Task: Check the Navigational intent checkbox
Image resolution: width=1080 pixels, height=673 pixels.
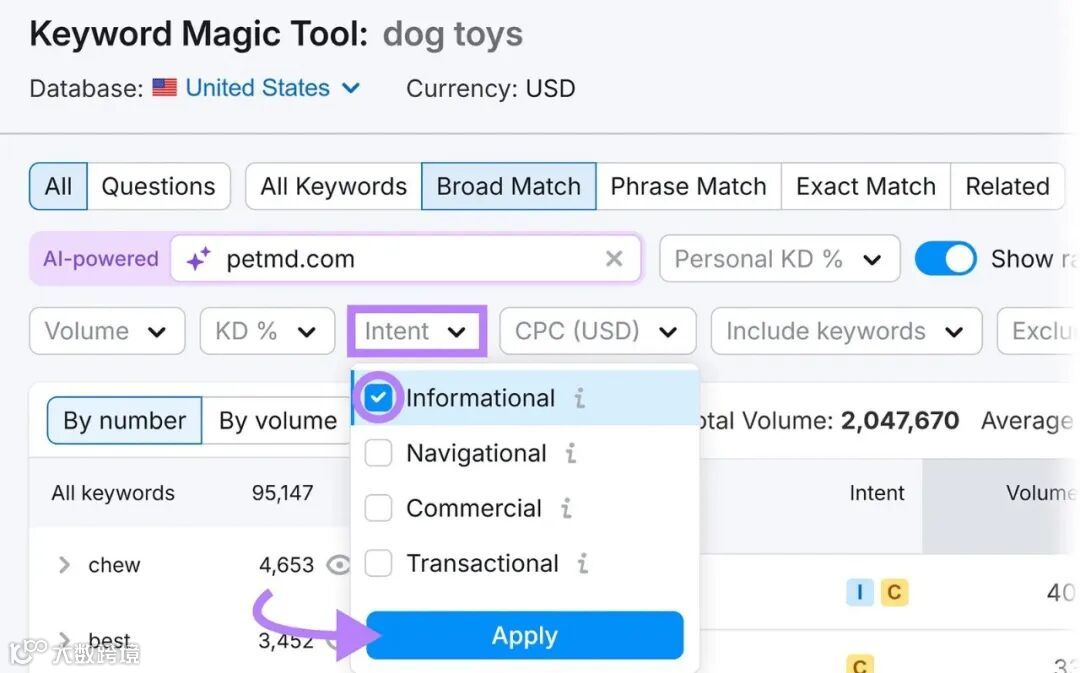Action: point(378,453)
